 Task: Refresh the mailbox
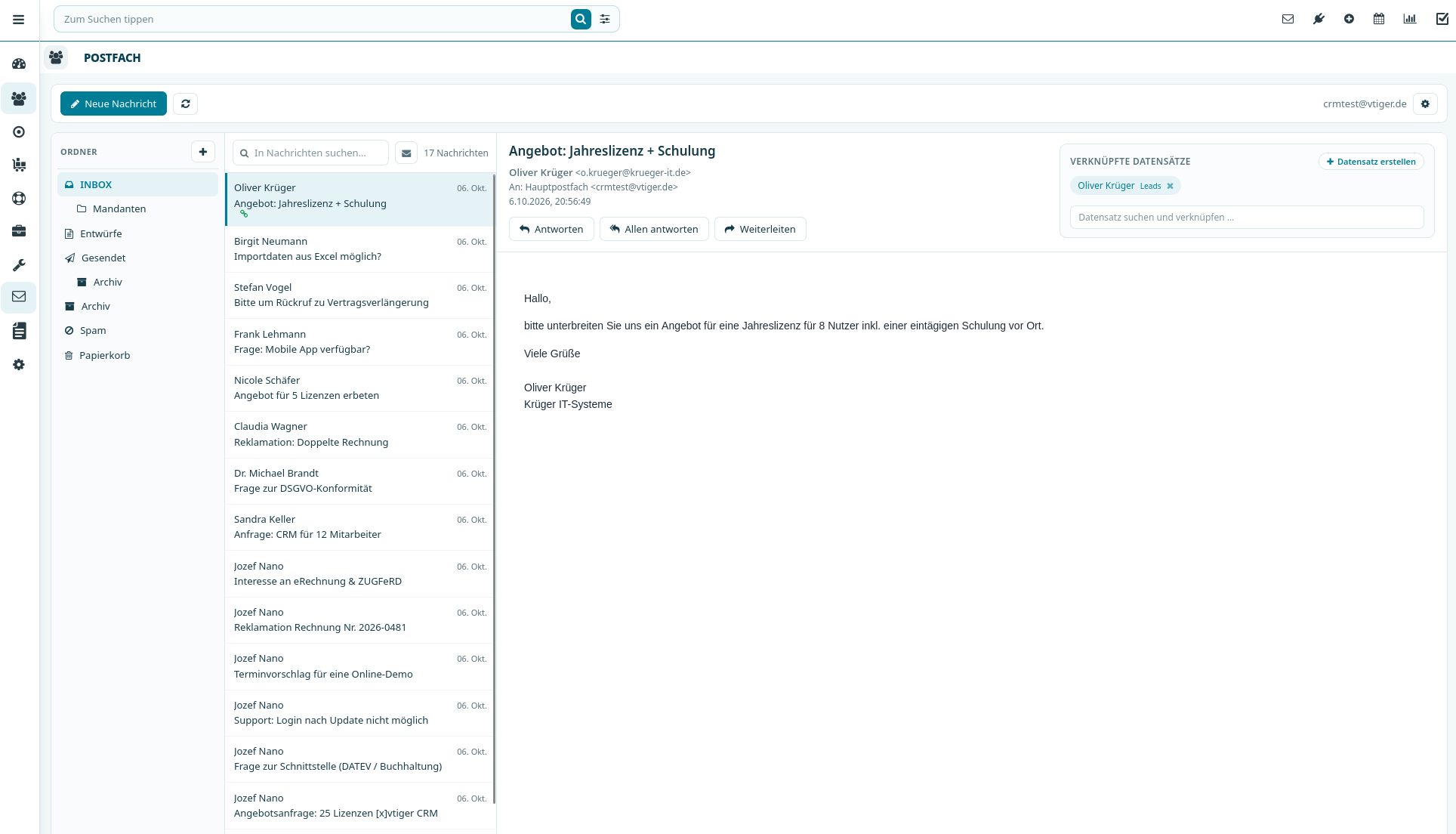[185, 103]
